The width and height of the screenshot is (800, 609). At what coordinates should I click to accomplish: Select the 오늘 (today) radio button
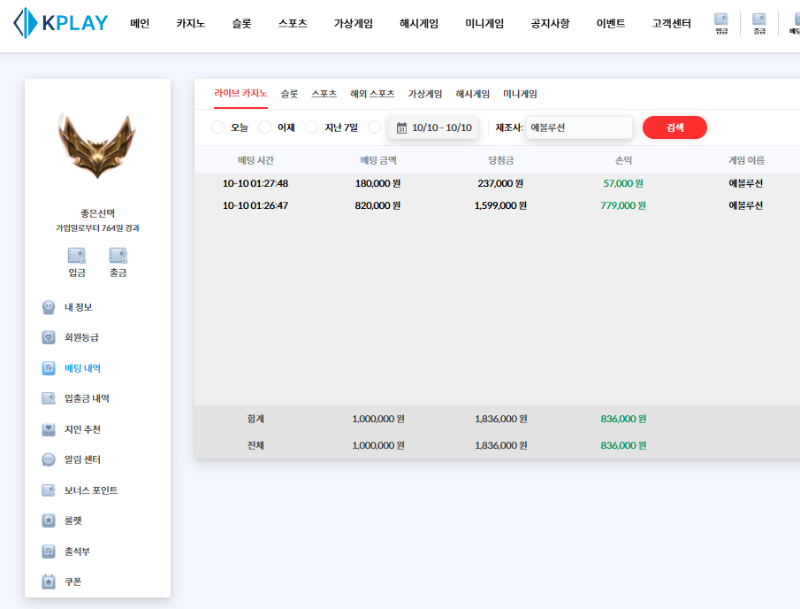coord(218,127)
